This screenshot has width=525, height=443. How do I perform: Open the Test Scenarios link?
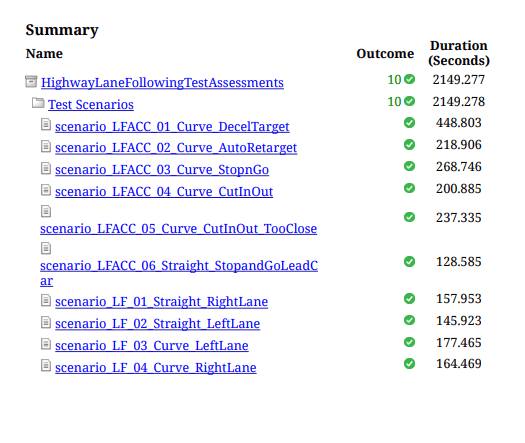[91, 104]
